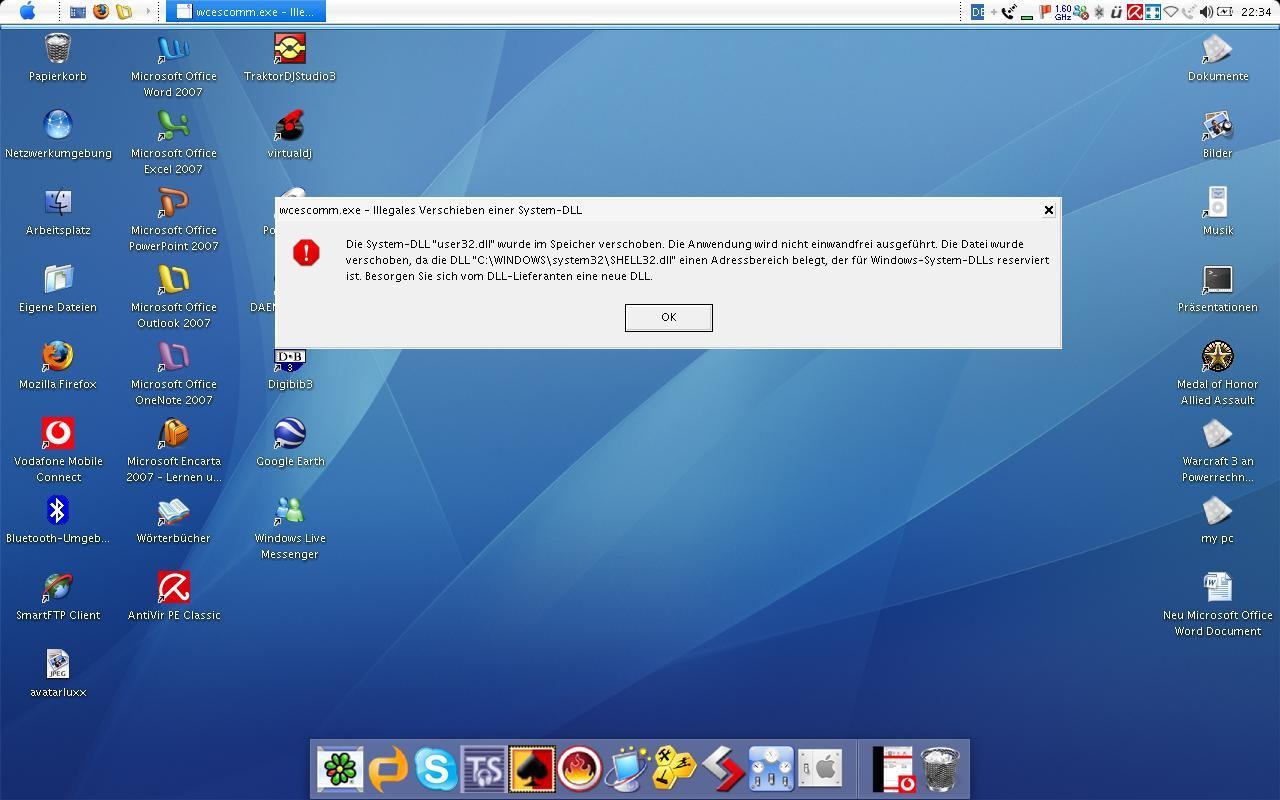Open the Vodafone document dock icon
Viewport: 1280px width, 800px height.
point(892,769)
